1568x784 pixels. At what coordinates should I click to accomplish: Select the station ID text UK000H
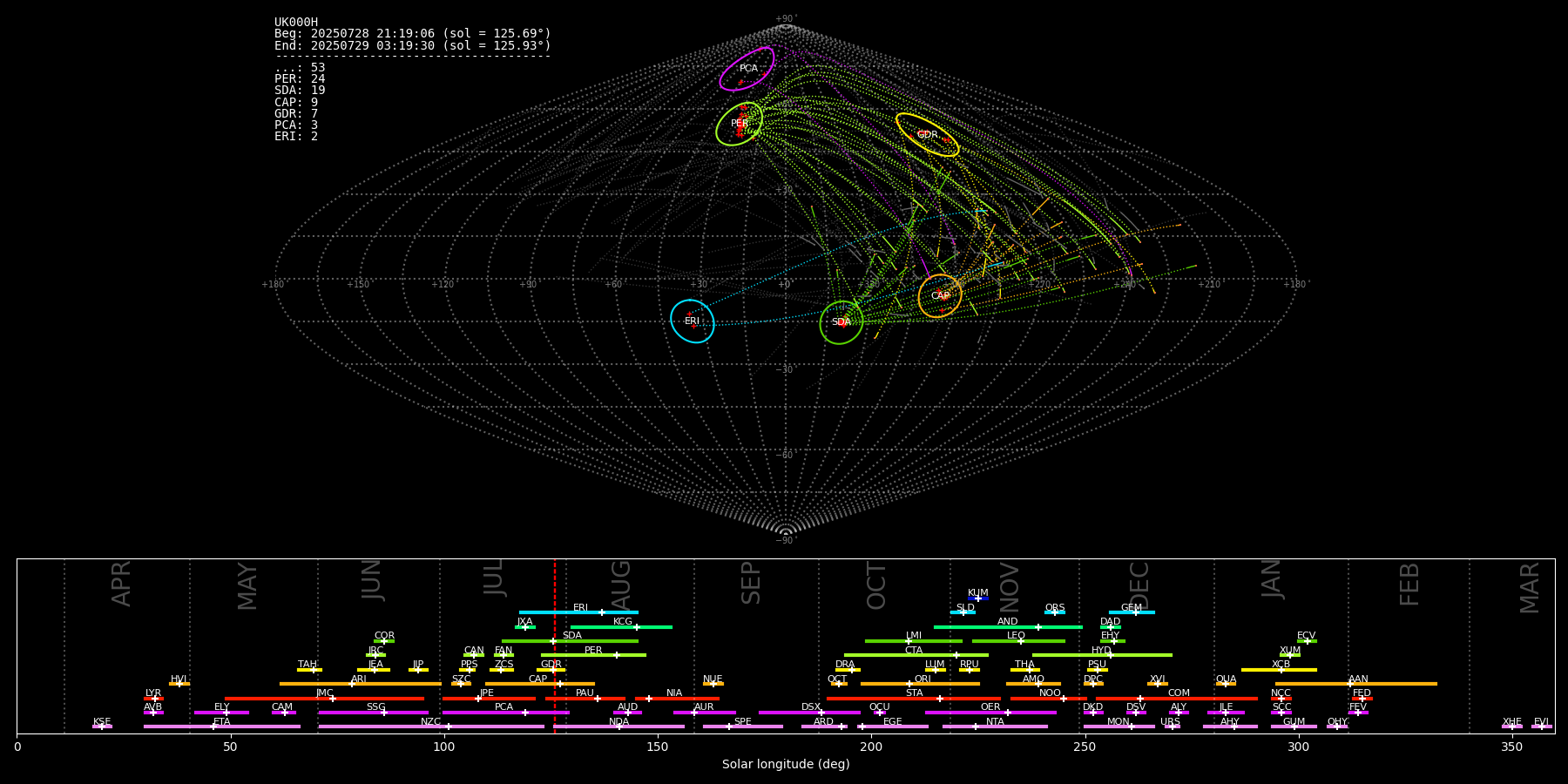[x=296, y=23]
